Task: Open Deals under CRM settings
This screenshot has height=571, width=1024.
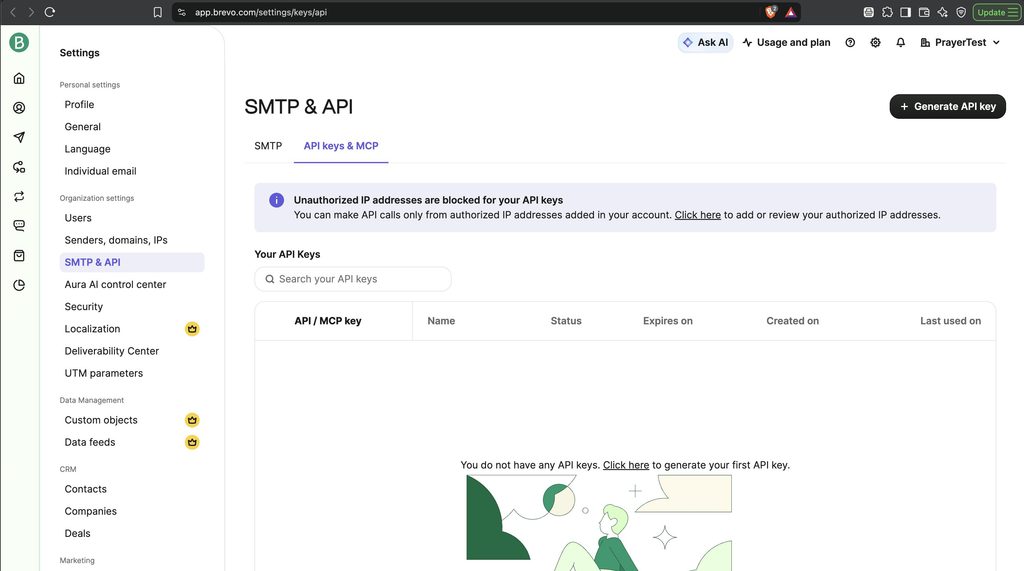Action: point(77,534)
